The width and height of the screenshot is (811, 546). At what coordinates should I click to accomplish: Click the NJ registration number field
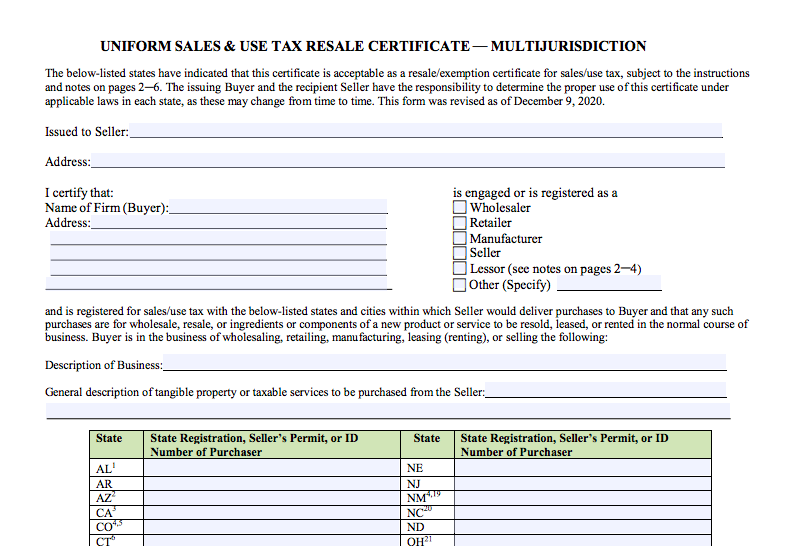[582, 484]
